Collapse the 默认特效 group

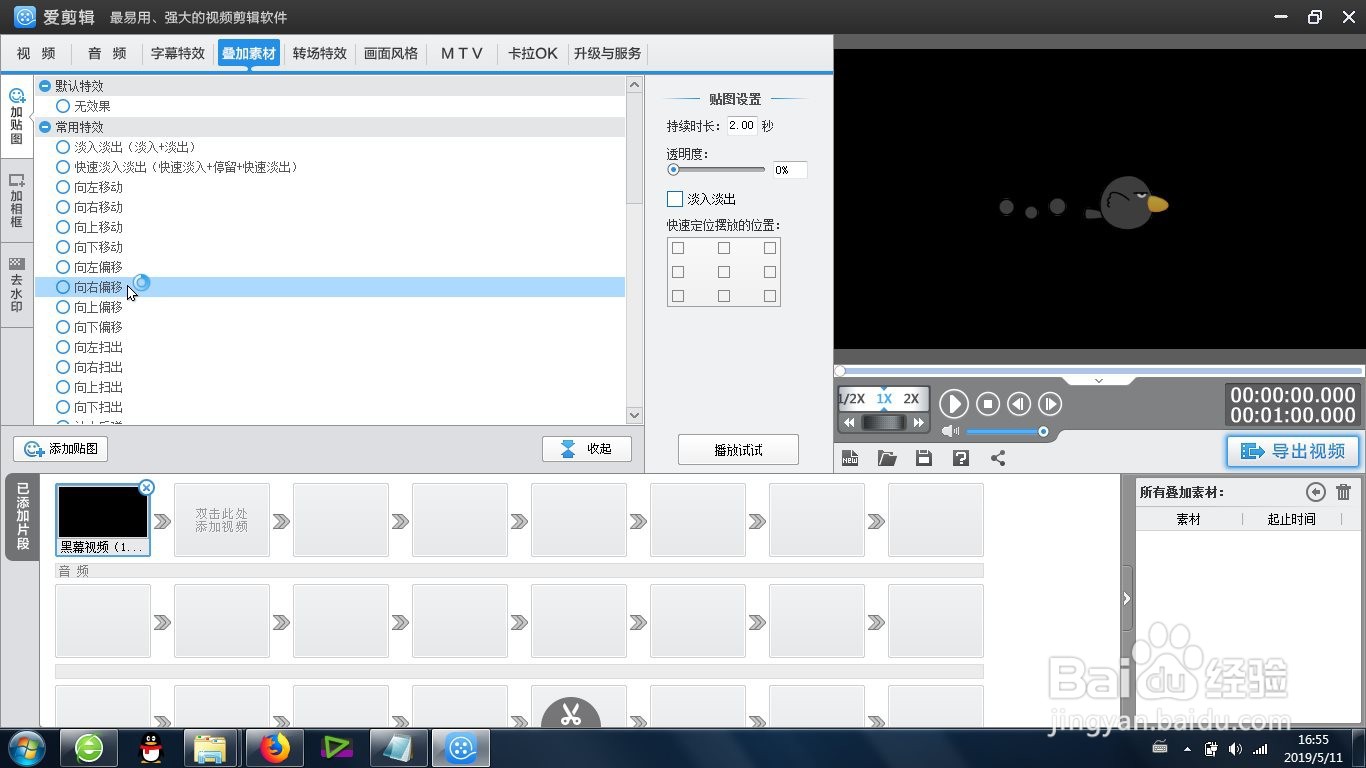click(45, 87)
